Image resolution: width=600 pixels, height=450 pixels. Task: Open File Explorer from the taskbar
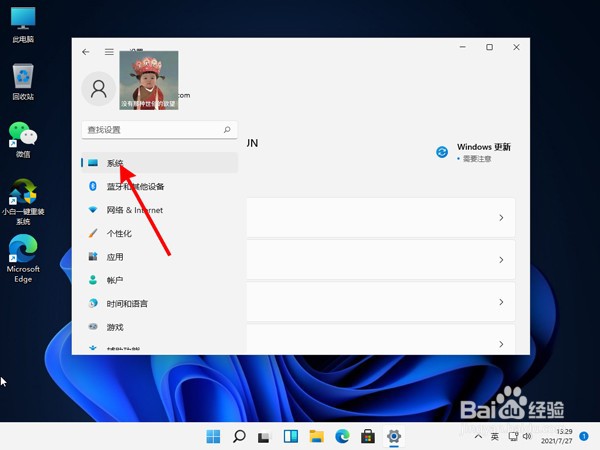coord(316,436)
